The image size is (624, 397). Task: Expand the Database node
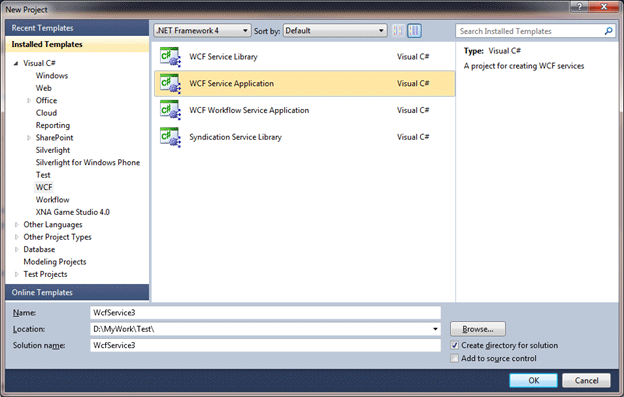pos(16,249)
